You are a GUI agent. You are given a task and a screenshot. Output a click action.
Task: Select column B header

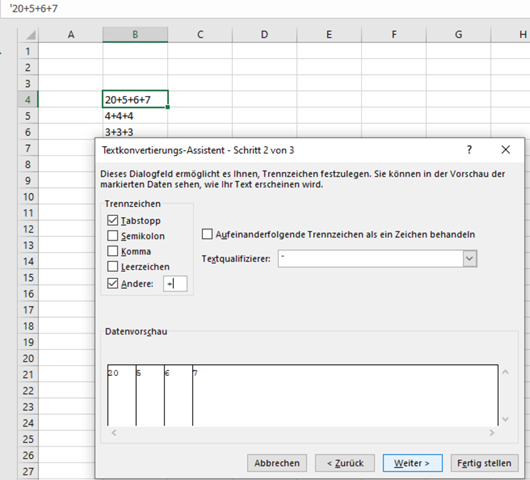tap(135, 34)
